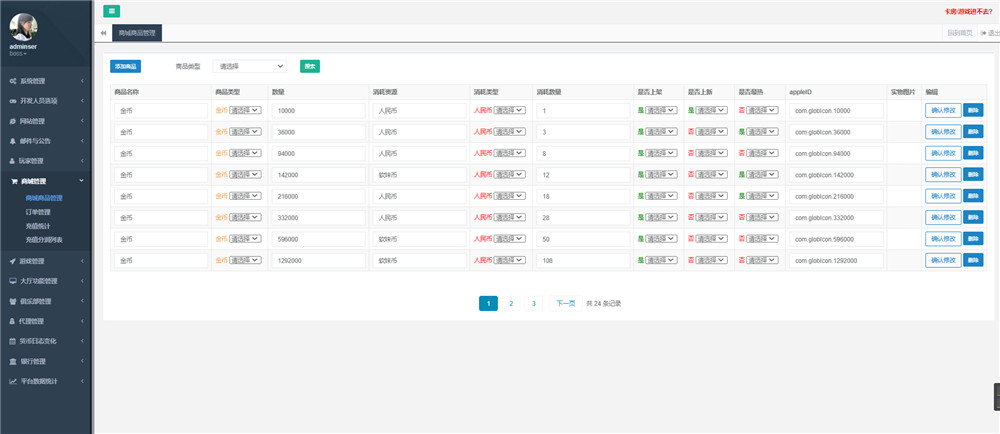Select the 商城商品管理 tab

point(137,33)
